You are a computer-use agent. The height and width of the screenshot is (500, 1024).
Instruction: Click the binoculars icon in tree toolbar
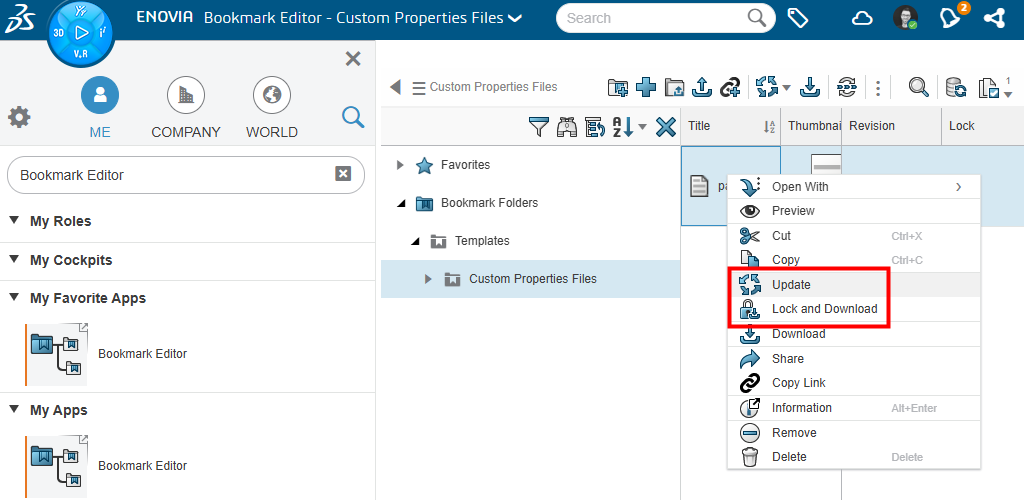click(567, 127)
